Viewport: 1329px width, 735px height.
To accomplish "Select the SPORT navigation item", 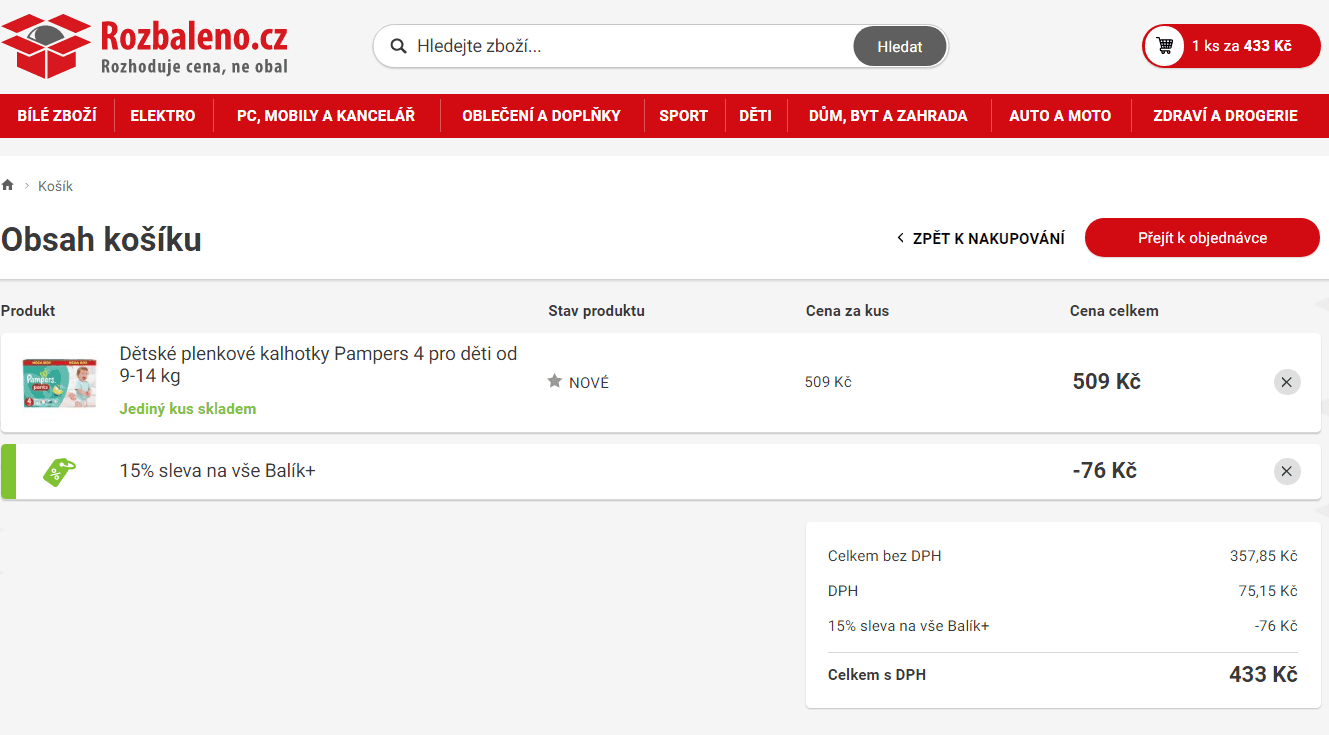I will pos(684,115).
